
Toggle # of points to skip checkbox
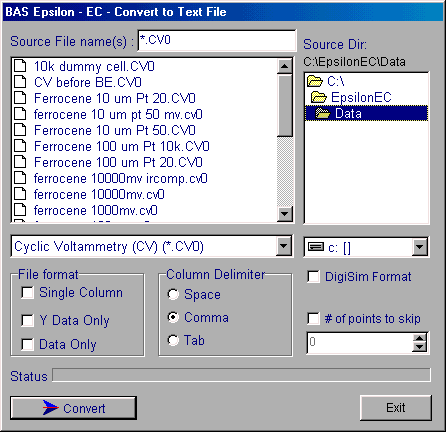tap(313, 318)
